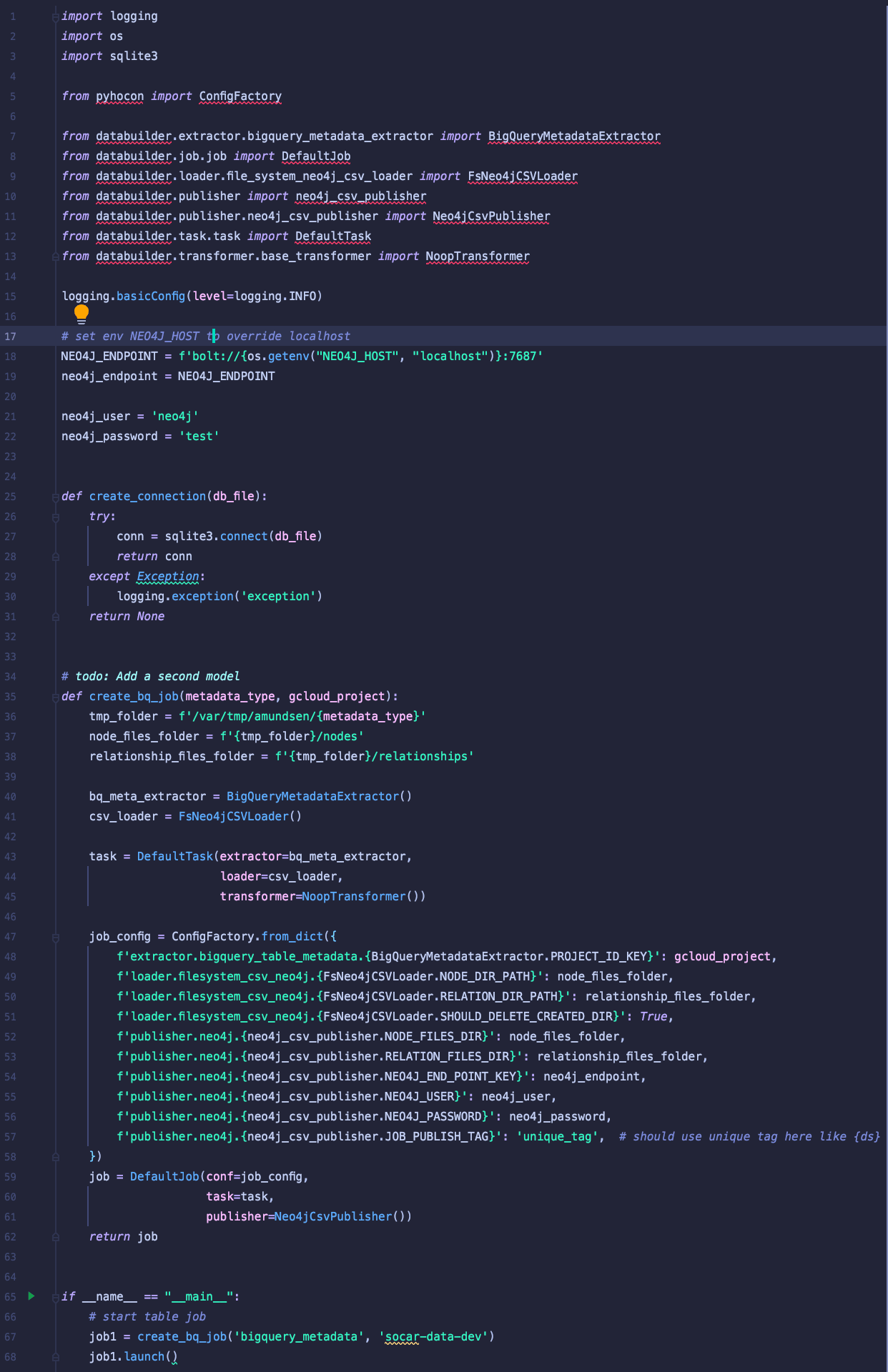Click on the ConfigFactory import name on line 5
888x1372 pixels.
(240, 96)
